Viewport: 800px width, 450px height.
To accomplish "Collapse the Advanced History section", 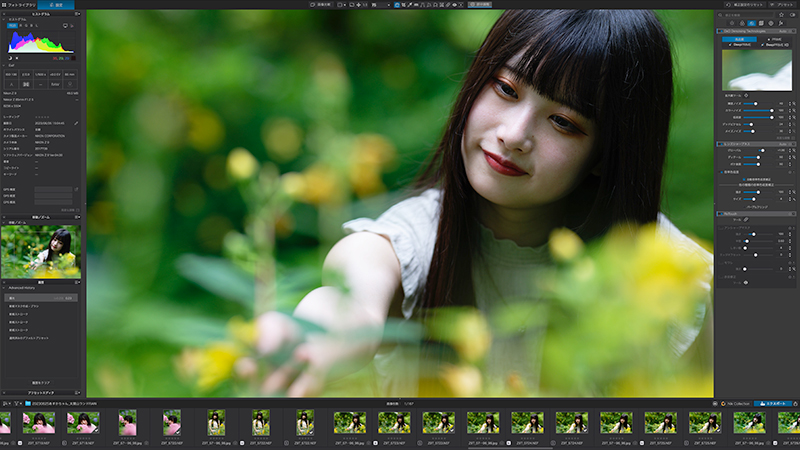I will (4, 288).
